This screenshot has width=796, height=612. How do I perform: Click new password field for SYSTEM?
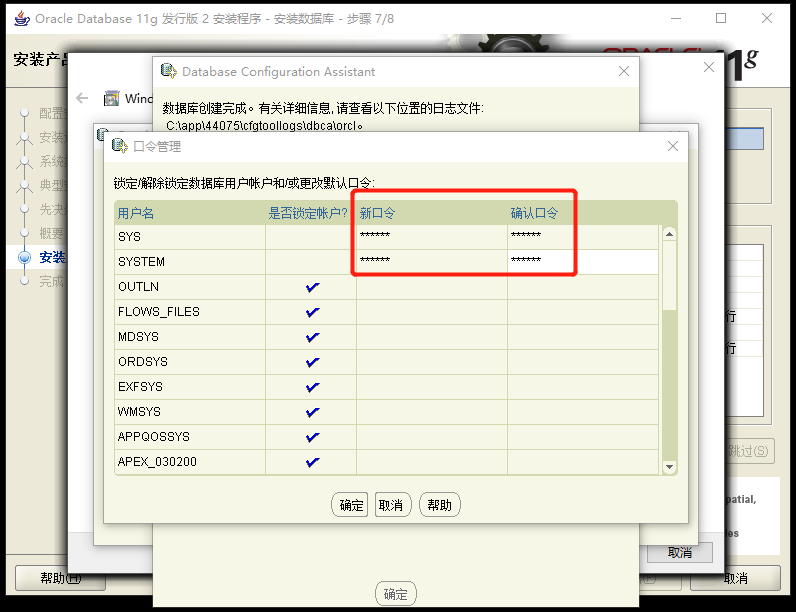coord(432,262)
